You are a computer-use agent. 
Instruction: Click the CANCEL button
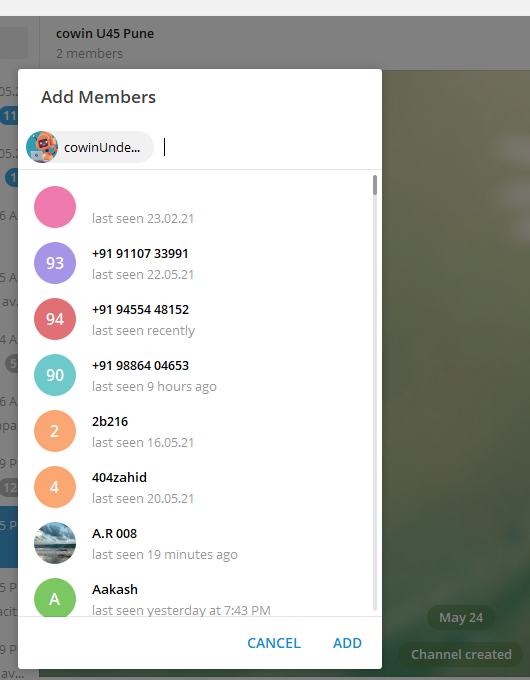coord(274,643)
